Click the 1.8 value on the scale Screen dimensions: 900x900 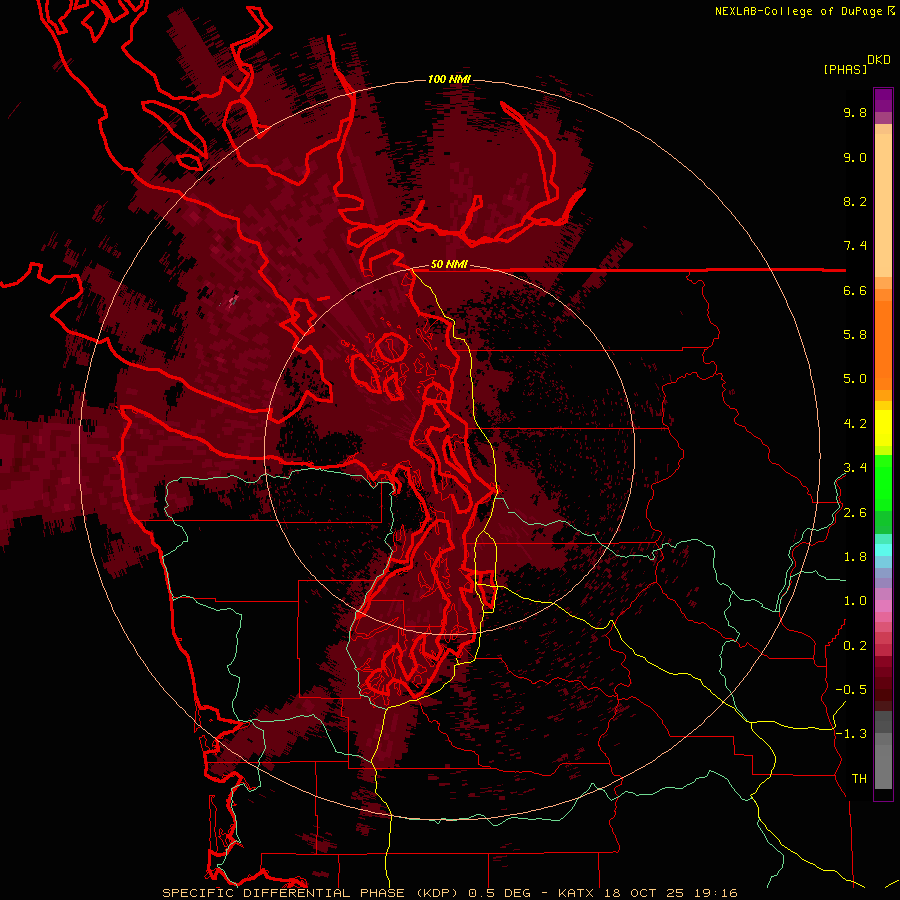855,557
